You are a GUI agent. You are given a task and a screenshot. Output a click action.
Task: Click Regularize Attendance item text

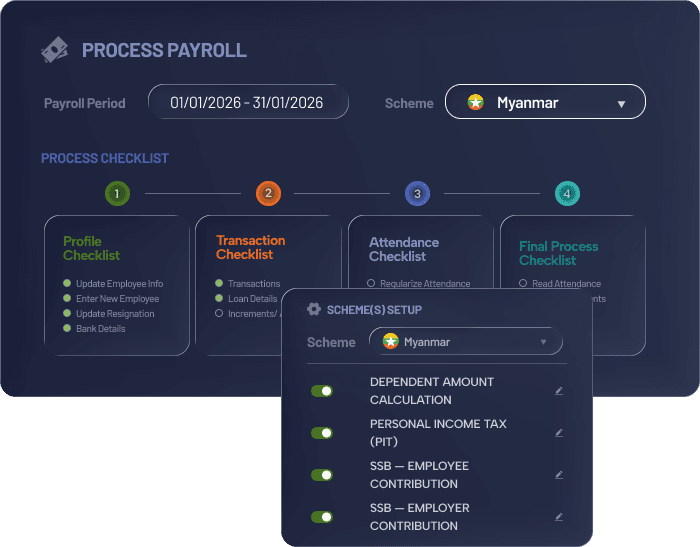(425, 284)
